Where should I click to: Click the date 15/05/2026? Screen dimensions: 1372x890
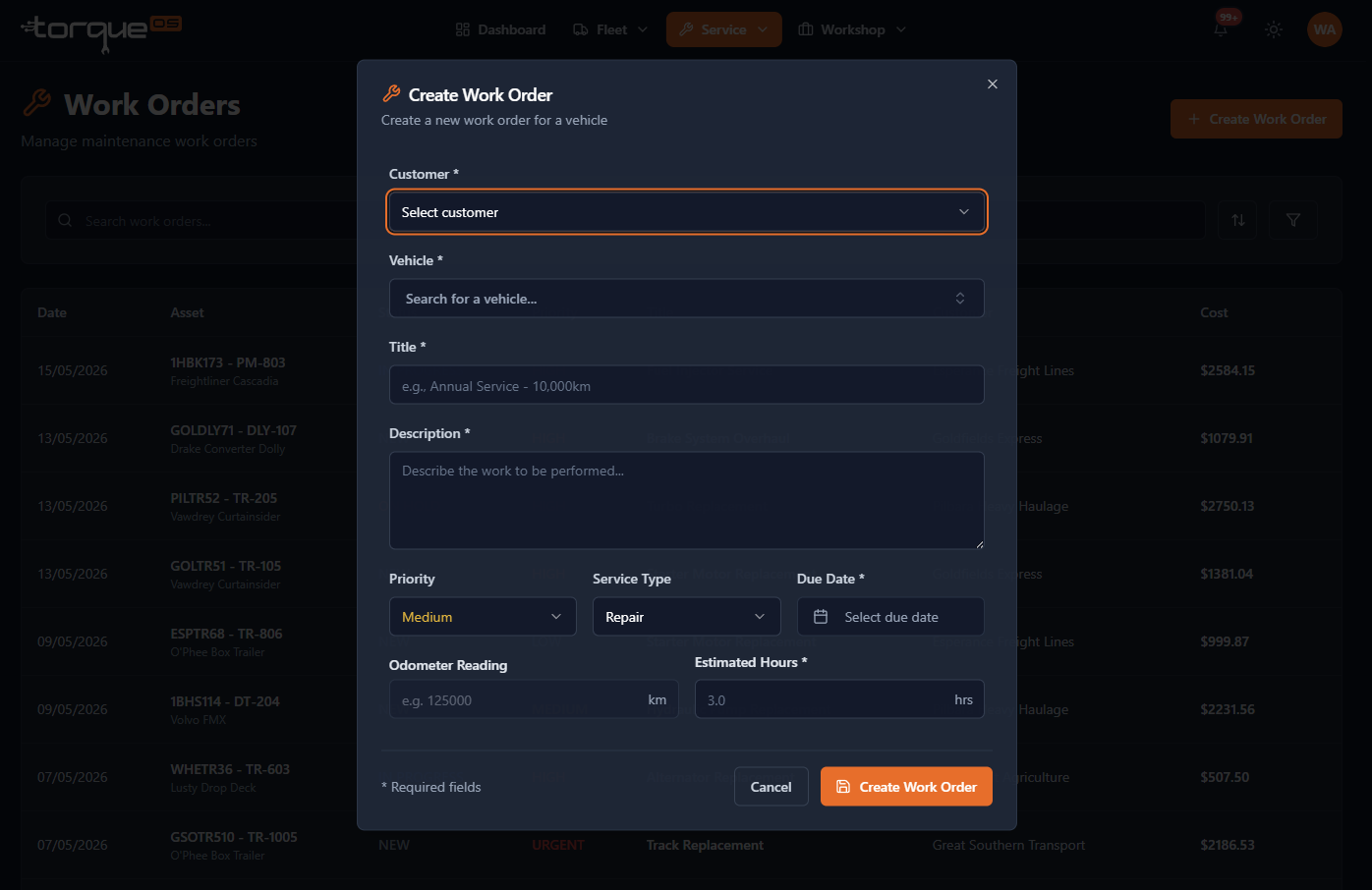pos(73,370)
